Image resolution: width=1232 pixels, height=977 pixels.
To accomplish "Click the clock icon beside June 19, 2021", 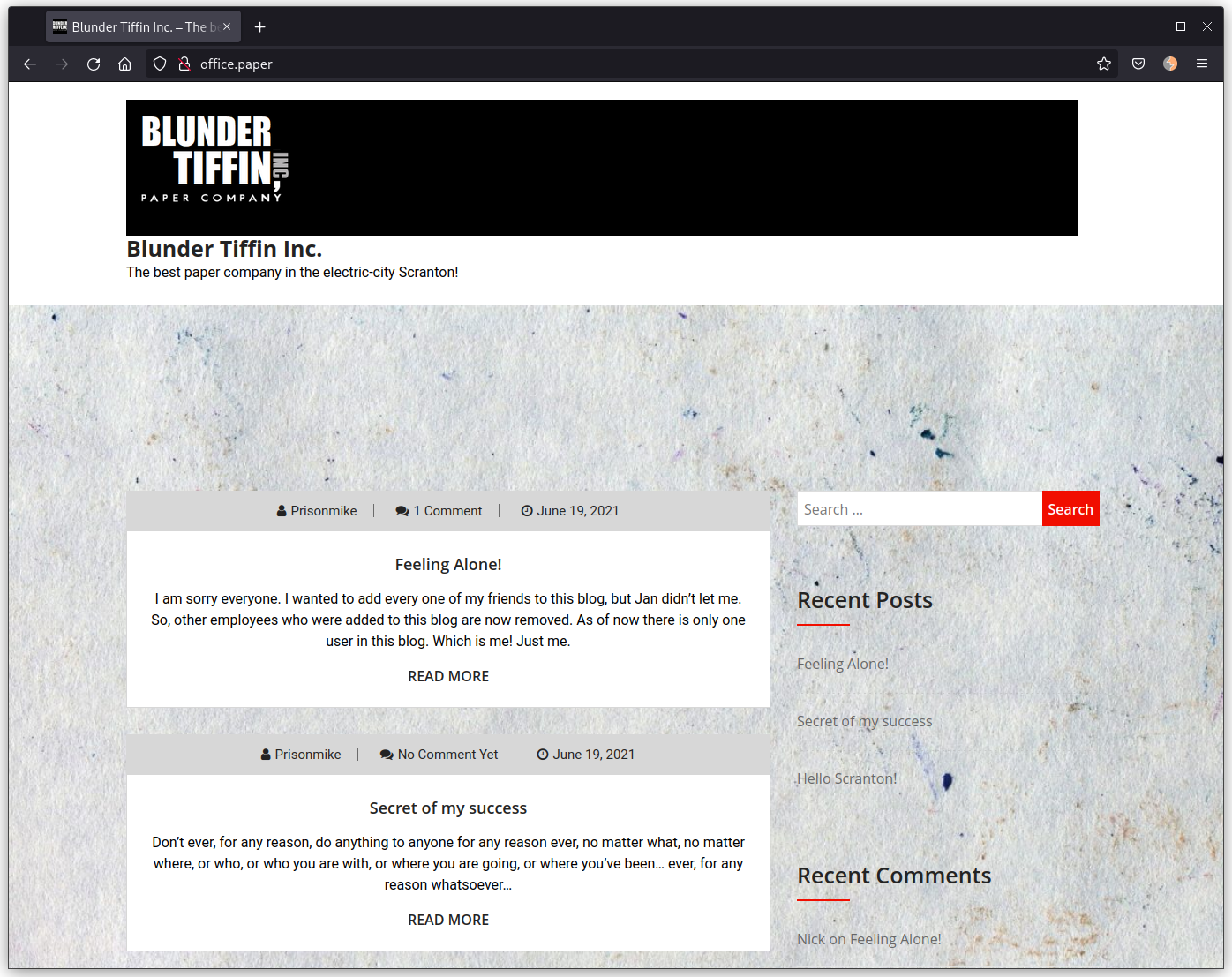I will [x=527, y=510].
